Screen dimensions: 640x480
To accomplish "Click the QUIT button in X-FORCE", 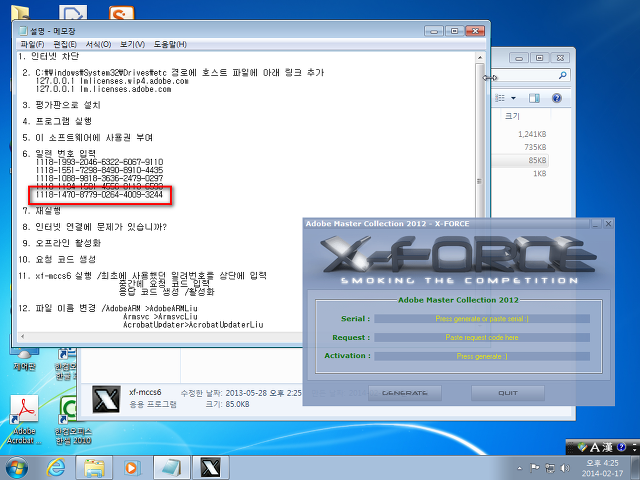I will pos(508,393).
